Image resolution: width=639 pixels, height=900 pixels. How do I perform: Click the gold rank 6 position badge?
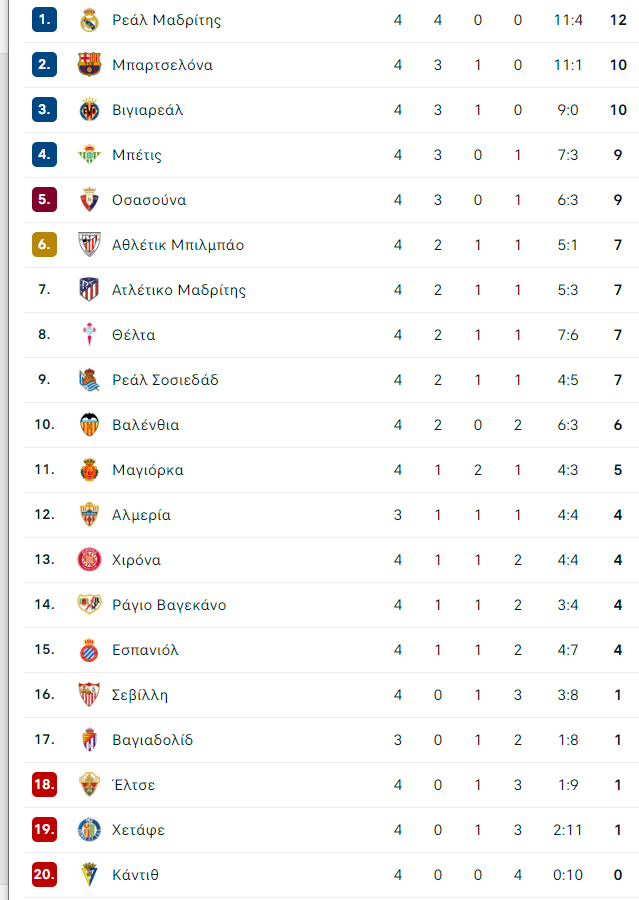click(44, 245)
